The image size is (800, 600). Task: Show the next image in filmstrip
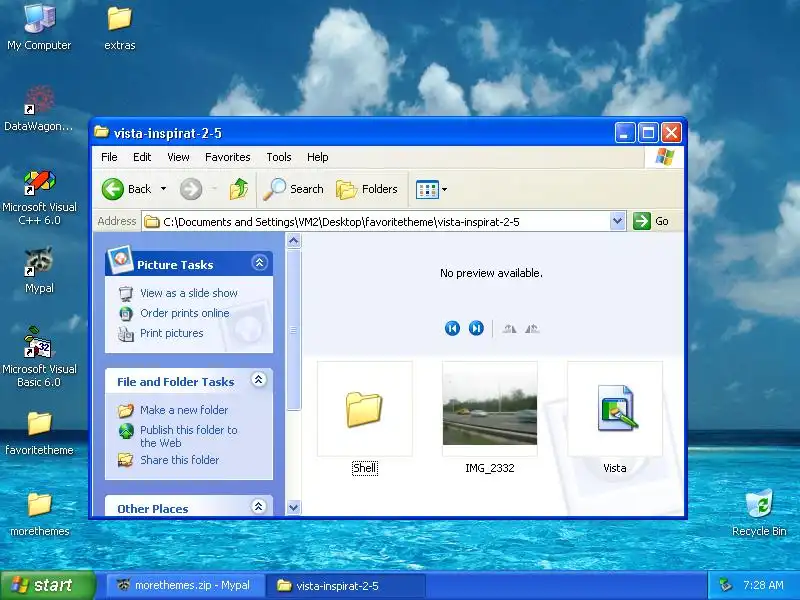coord(476,328)
